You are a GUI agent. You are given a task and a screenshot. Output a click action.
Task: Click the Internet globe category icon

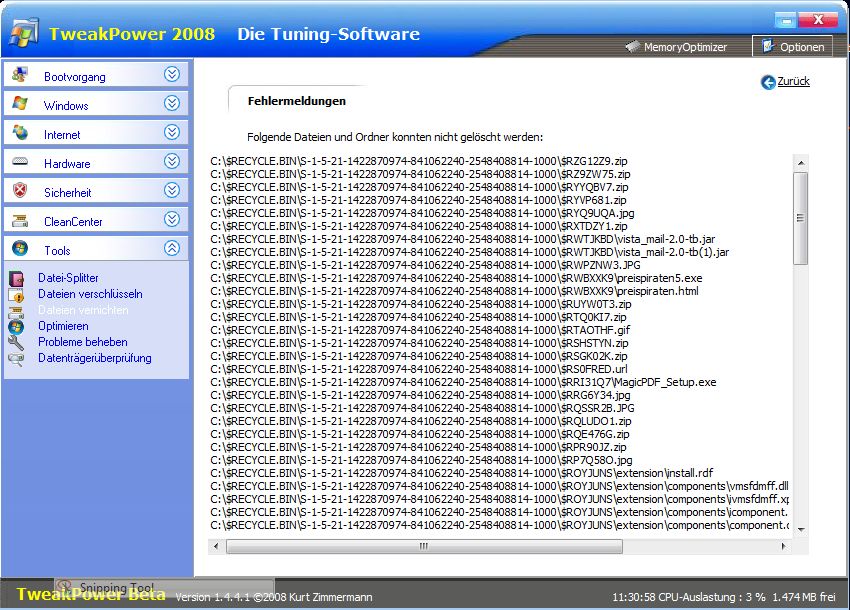coord(20,132)
